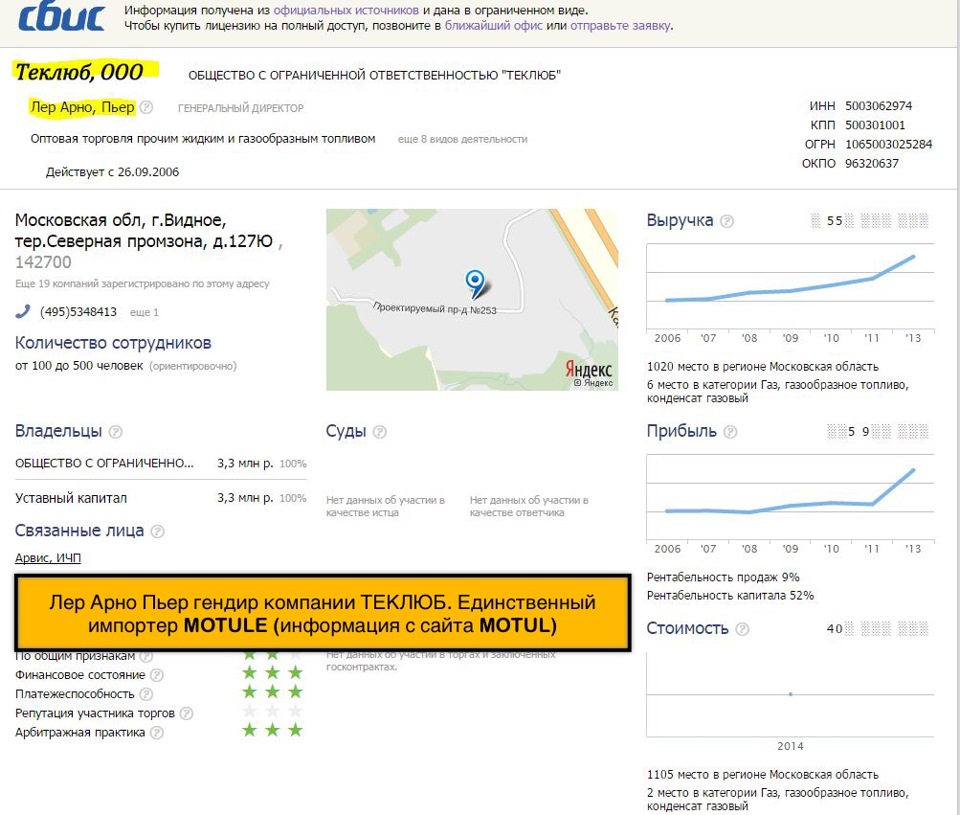Viewport: 960px width, 815px height.
Task: Open related entity Арвис, ИЧП
Action: (48, 558)
